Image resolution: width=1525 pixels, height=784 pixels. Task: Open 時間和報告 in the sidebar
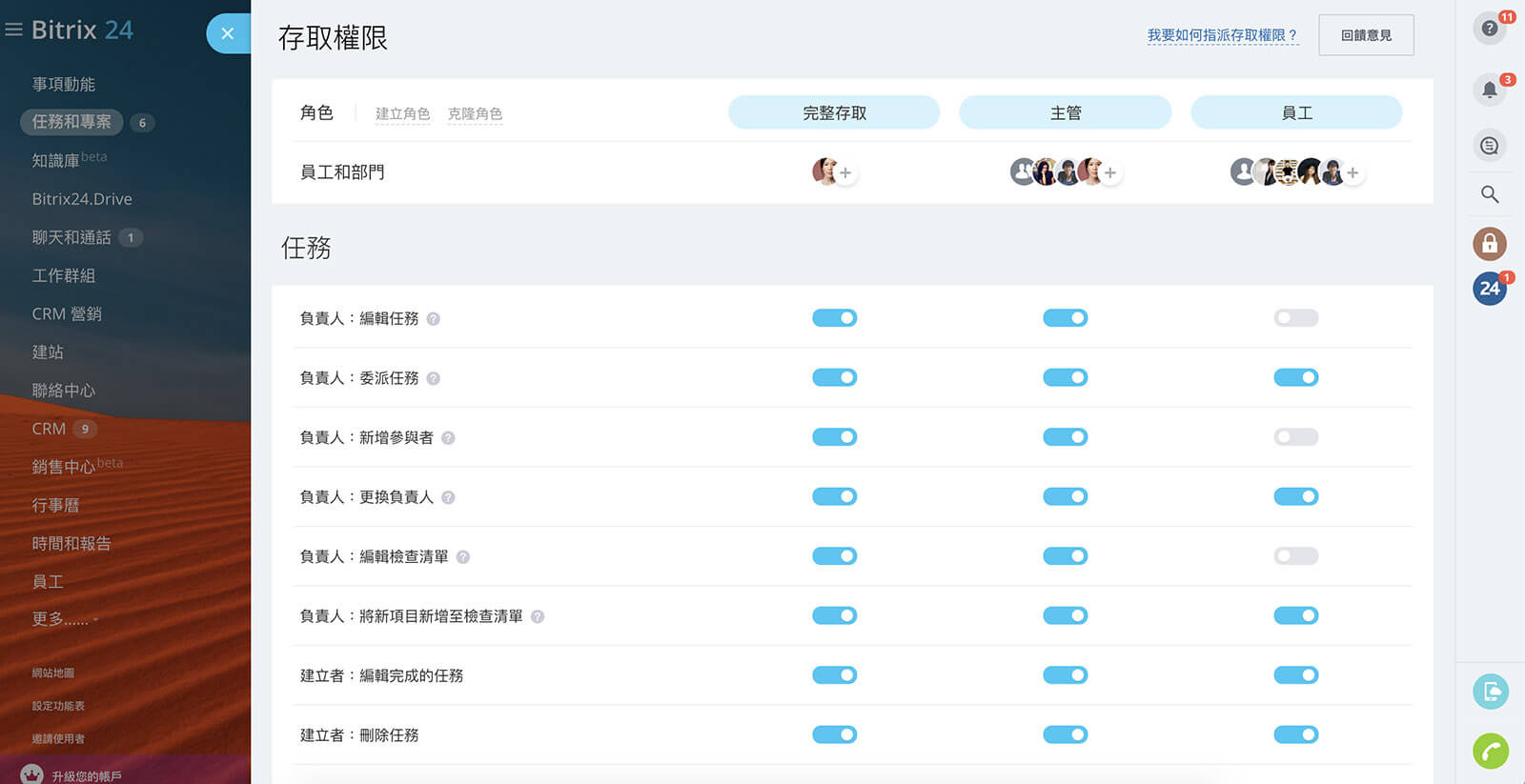tap(71, 543)
